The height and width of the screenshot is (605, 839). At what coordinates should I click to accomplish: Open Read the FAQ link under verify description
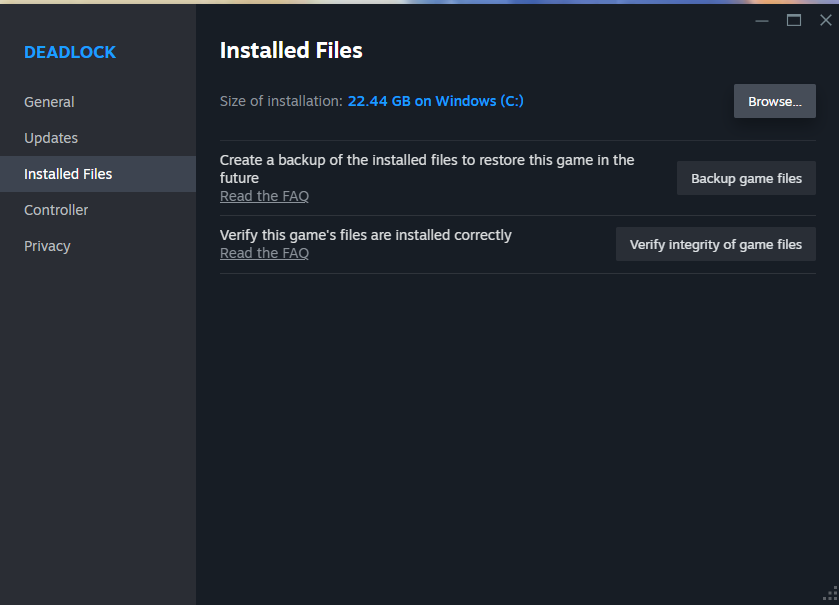pyautogui.click(x=264, y=253)
